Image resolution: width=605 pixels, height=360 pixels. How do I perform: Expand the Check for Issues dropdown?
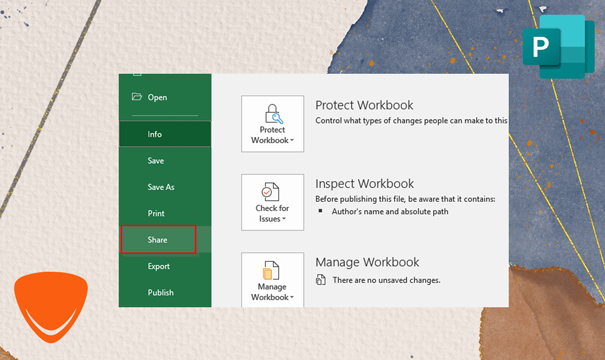pos(272,202)
